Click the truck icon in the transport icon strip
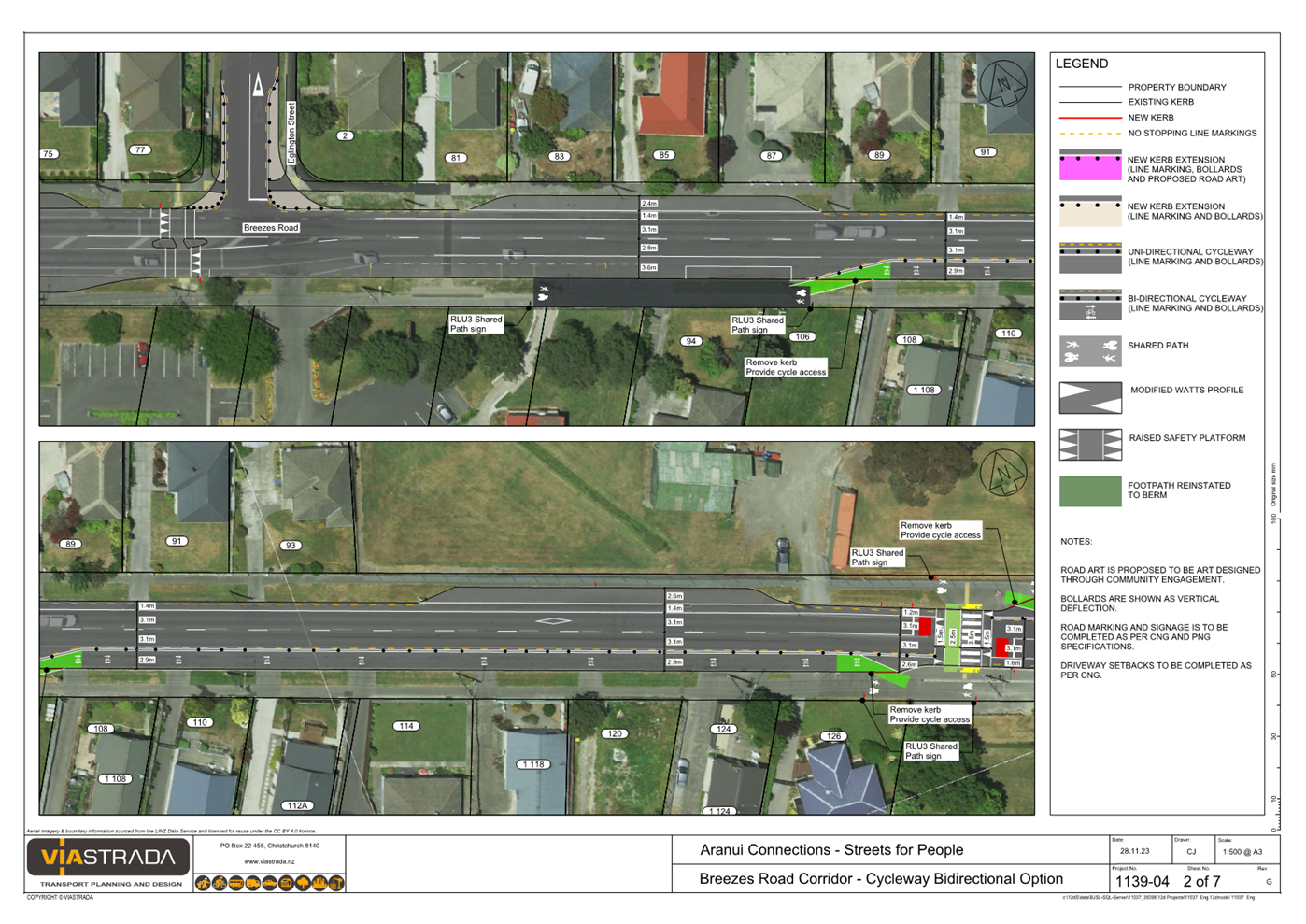The width and height of the screenshot is (1306, 924). (x=253, y=882)
